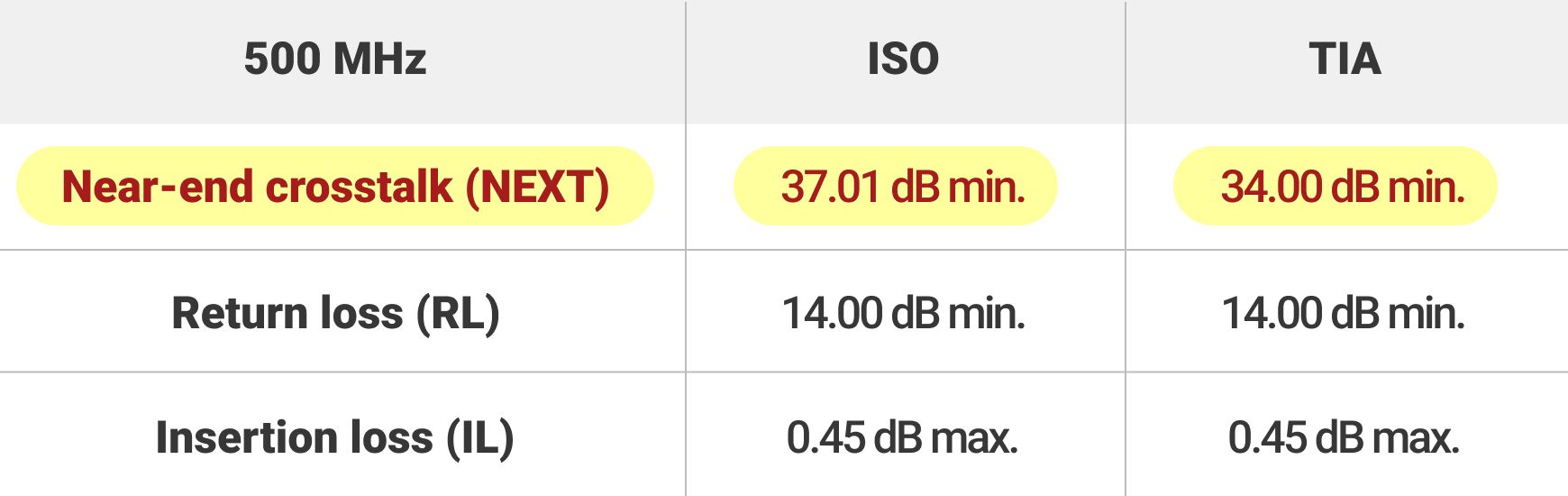
Task: Click the yellow highlight's left edge before 'Near-end'
Action: click(x=22, y=187)
